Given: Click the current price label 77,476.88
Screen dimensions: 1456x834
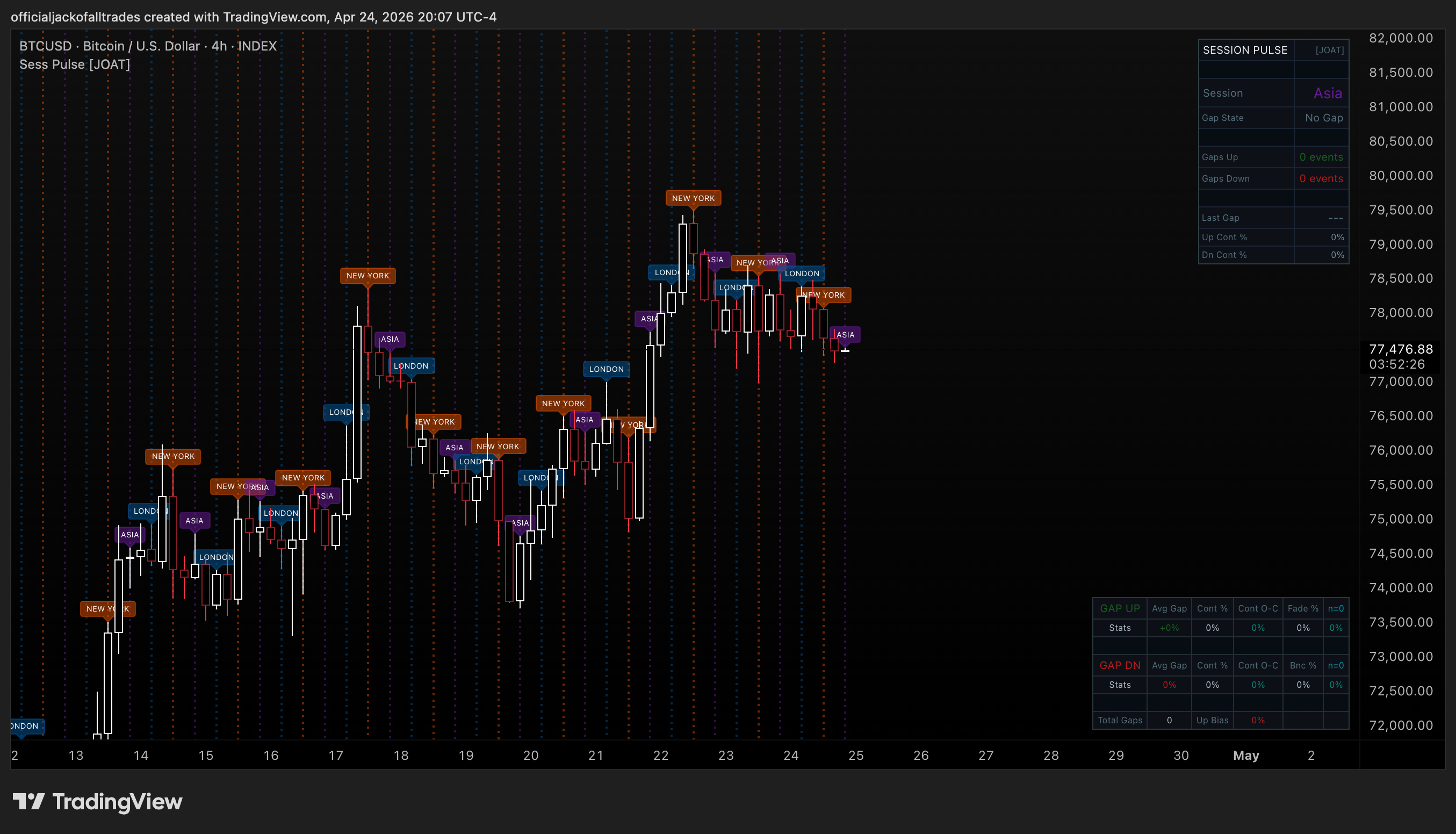Looking at the screenshot, I should 1401,349.
